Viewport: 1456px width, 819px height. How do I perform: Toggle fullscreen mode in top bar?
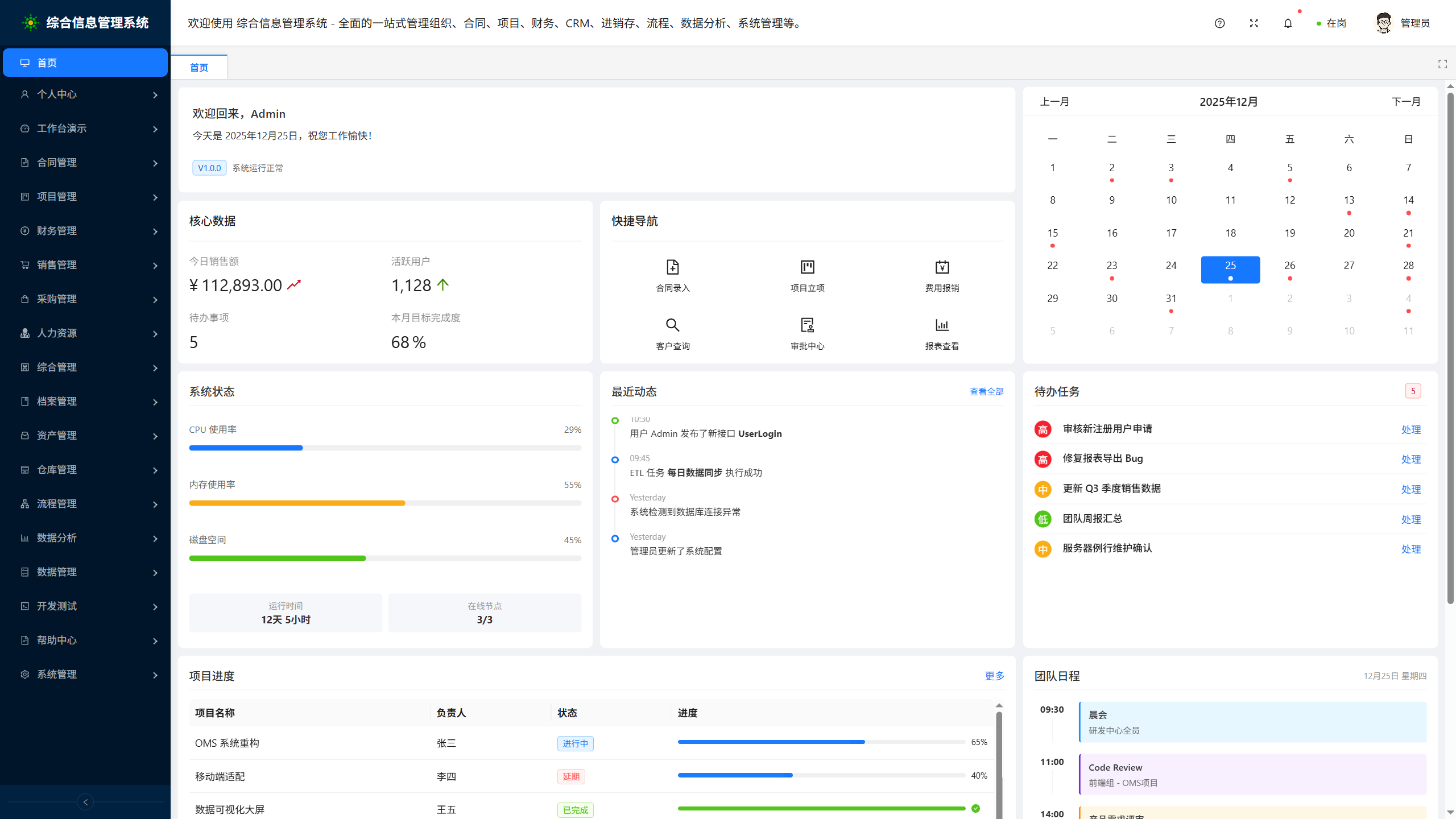pos(1254,23)
